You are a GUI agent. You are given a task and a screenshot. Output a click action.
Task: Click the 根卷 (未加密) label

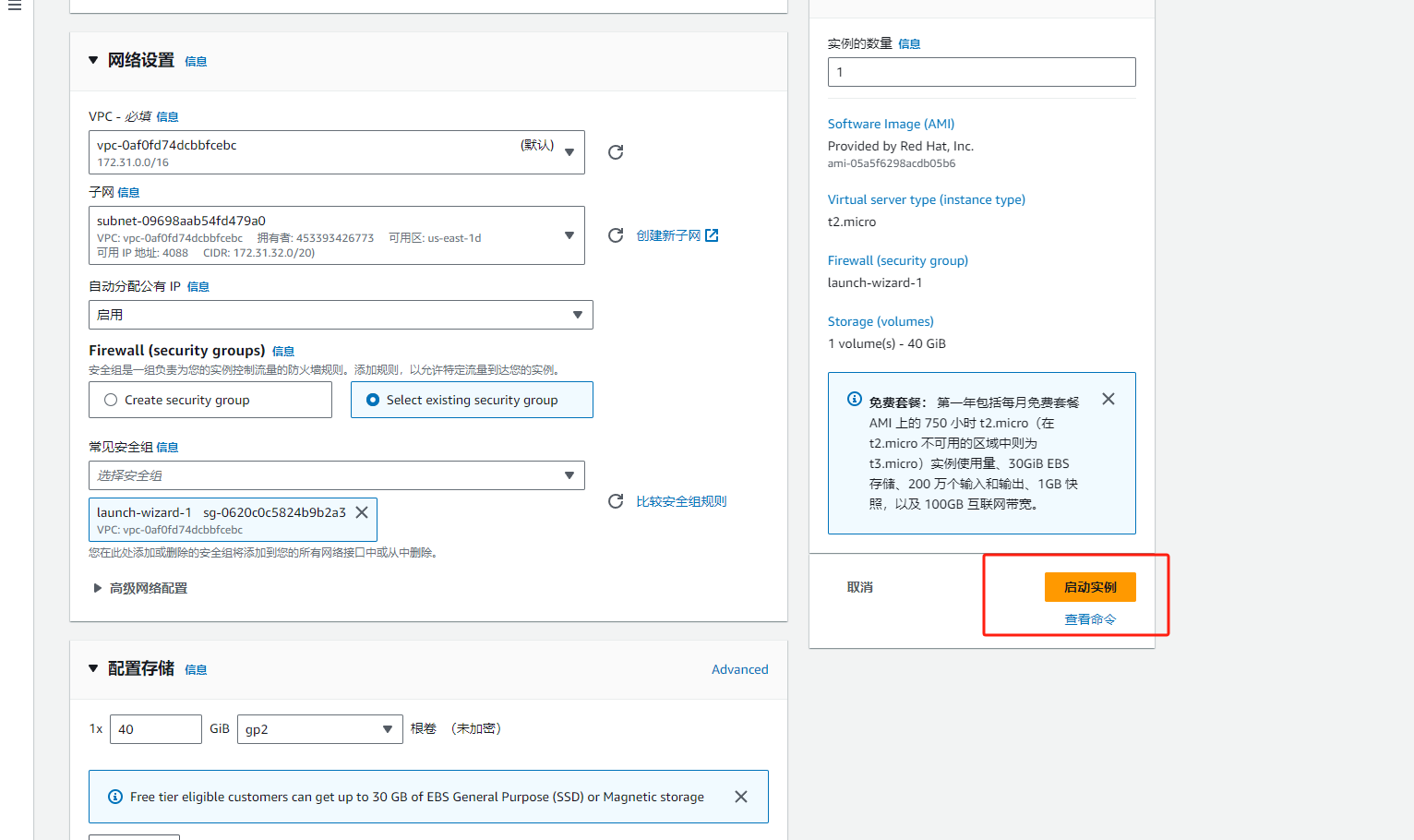(456, 728)
